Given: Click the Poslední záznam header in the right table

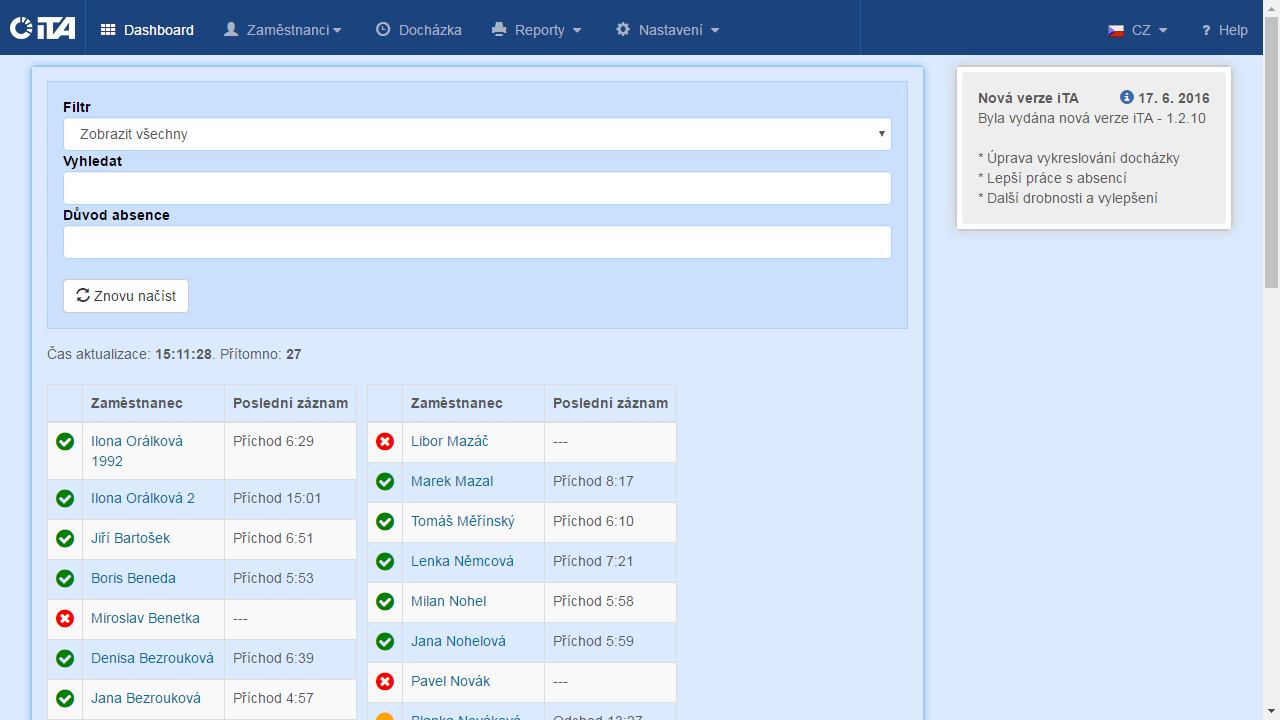Looking at the screenshot, I should coord(610,403).
